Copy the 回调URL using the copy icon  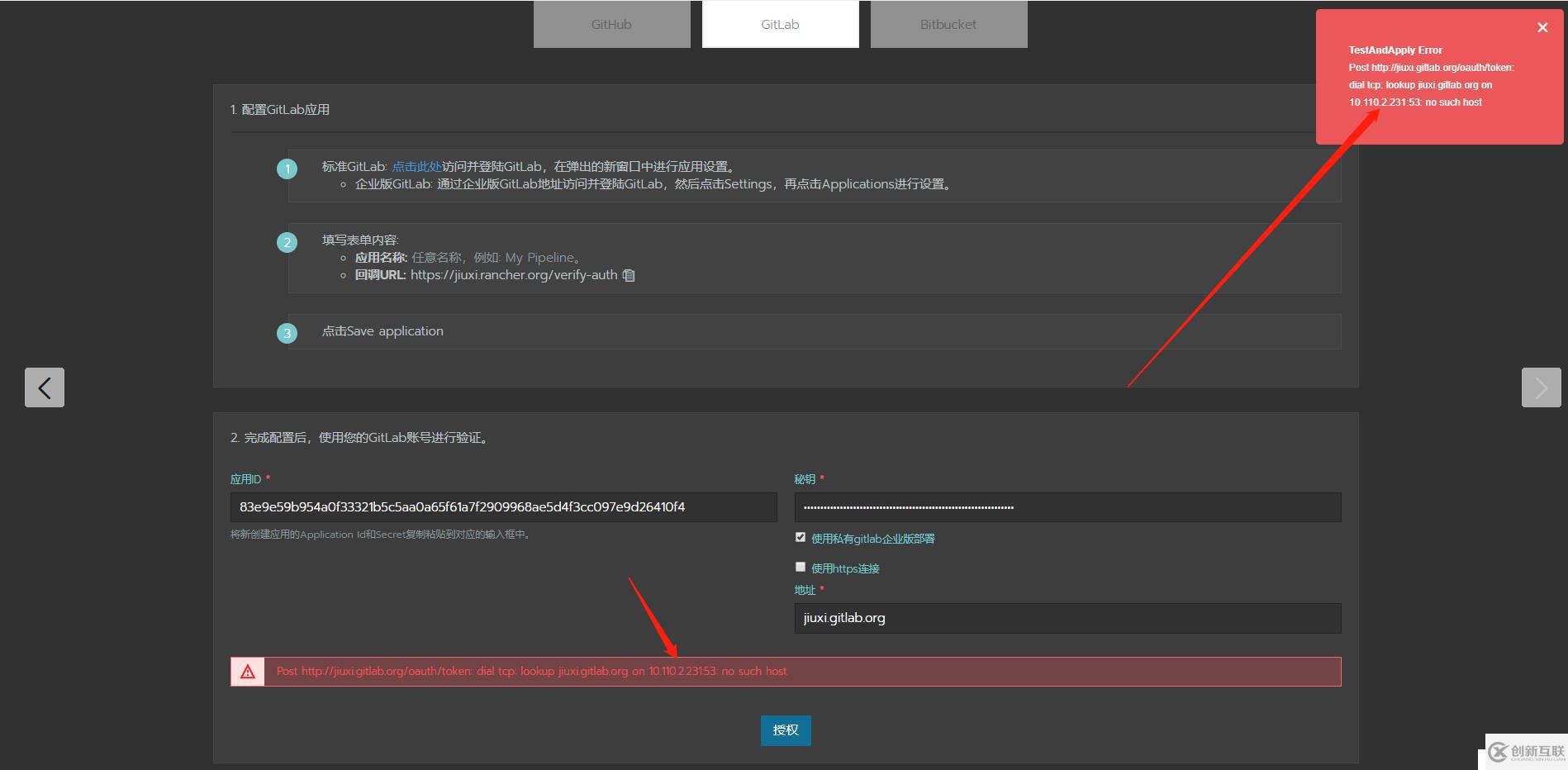628,274
